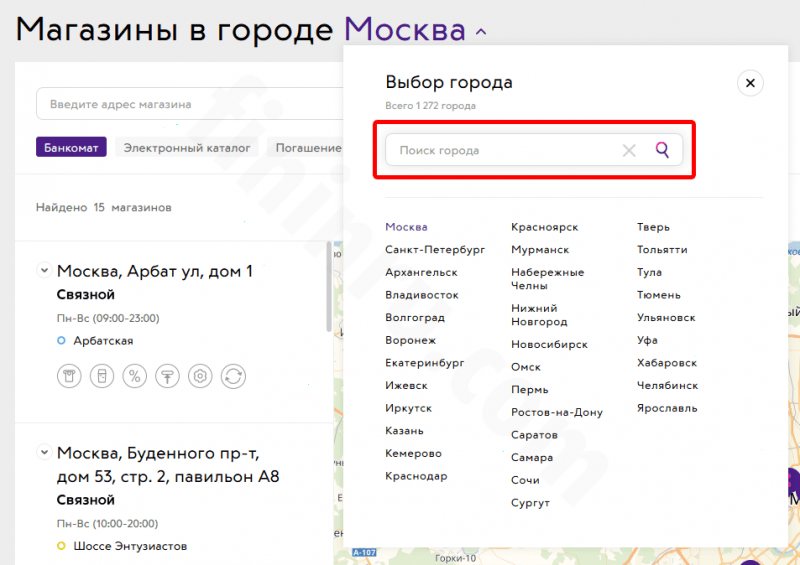Toggle the Погашение filter
Screen dimensions: 800x565
(306, 148)
